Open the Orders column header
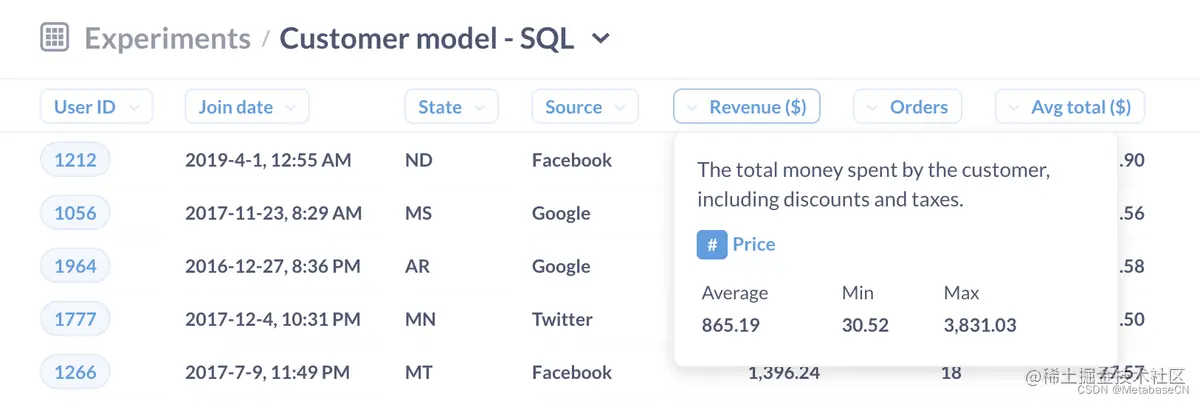1200x401 pixels. [907, 107]
